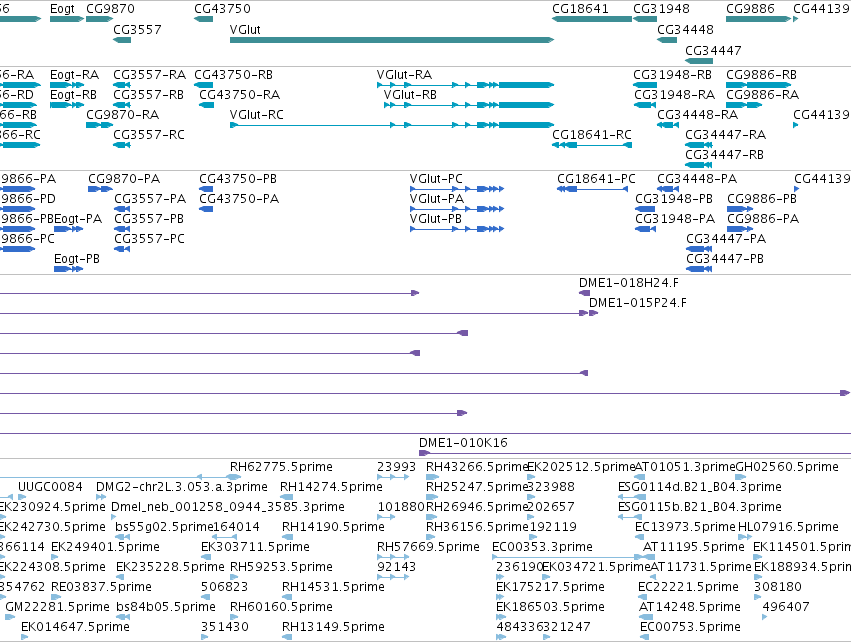Image resolution: width=851 pixels, height=642 pixels.
Task: Select transcript CG3557-RB
Action: 122,105
